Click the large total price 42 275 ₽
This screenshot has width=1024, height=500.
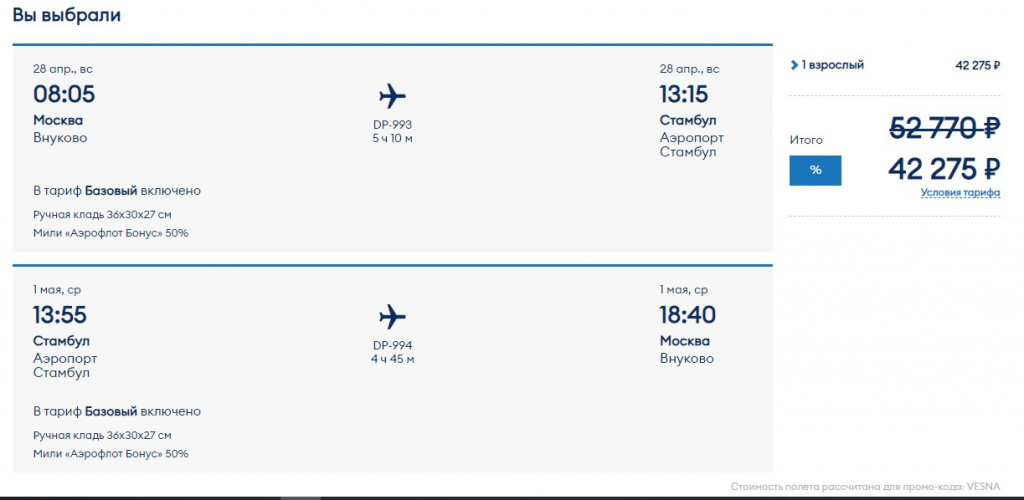point(945,168)
